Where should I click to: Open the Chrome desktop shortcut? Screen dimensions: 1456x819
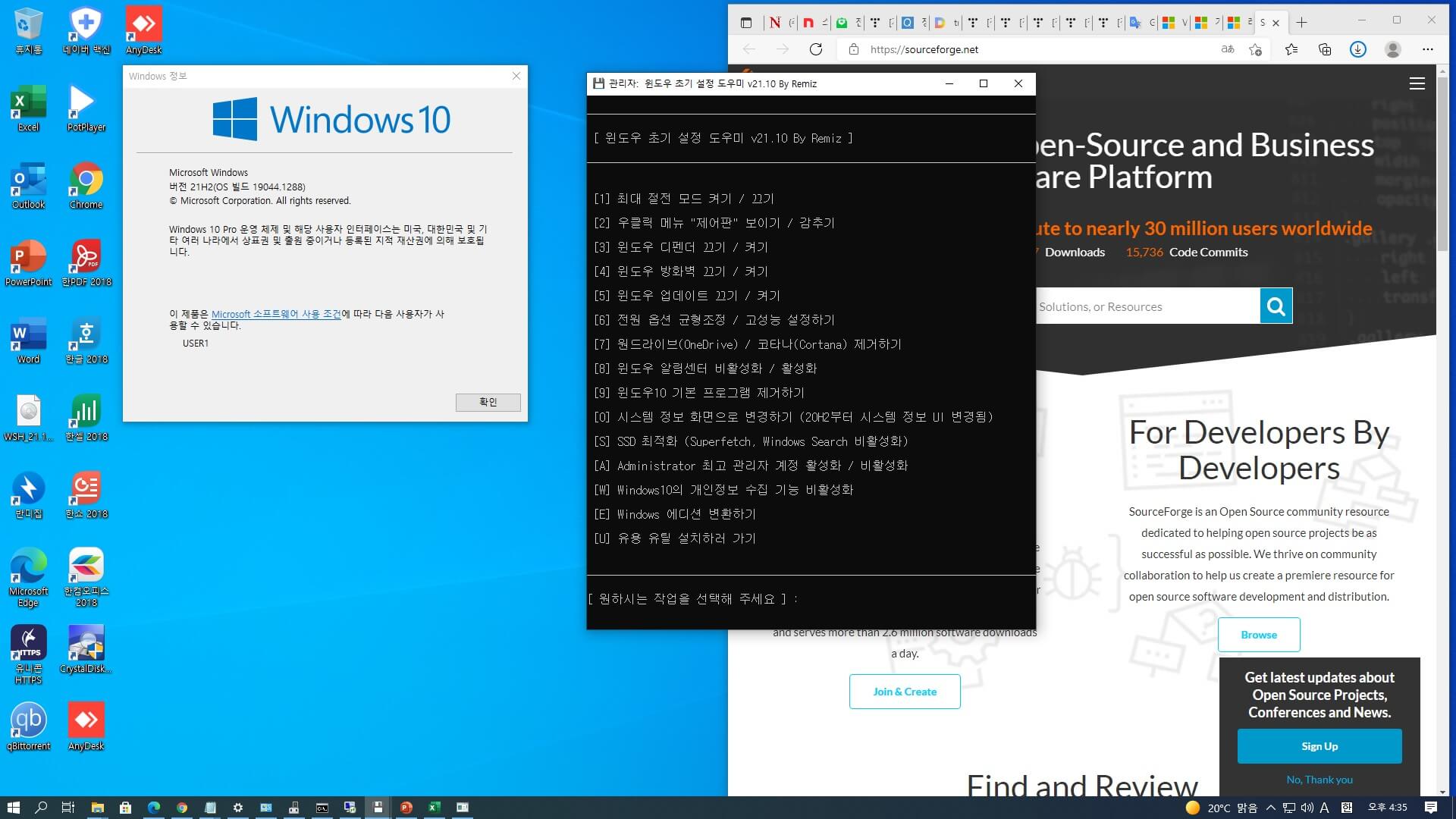[86, 185]
